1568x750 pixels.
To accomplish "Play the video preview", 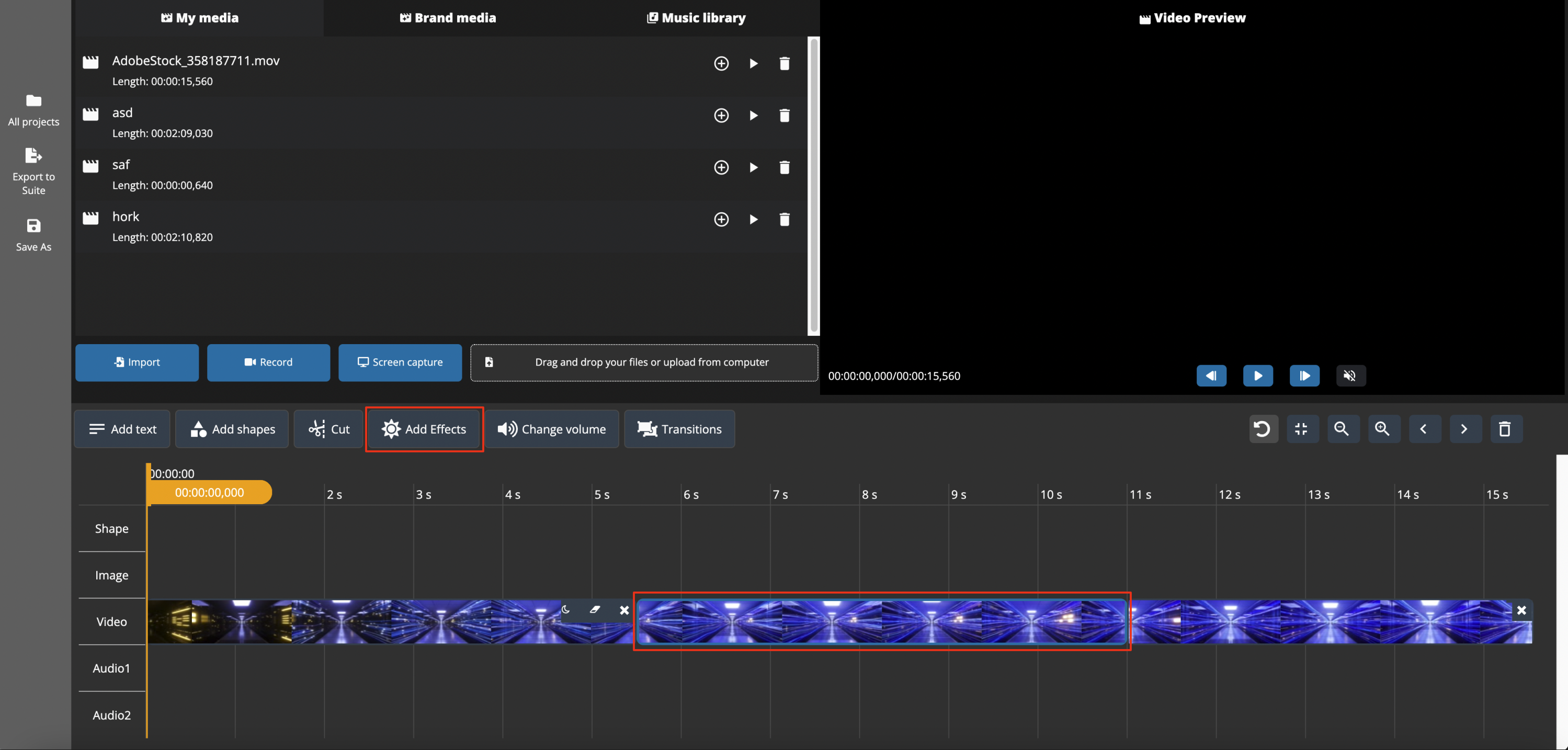I will point(1257,376).
